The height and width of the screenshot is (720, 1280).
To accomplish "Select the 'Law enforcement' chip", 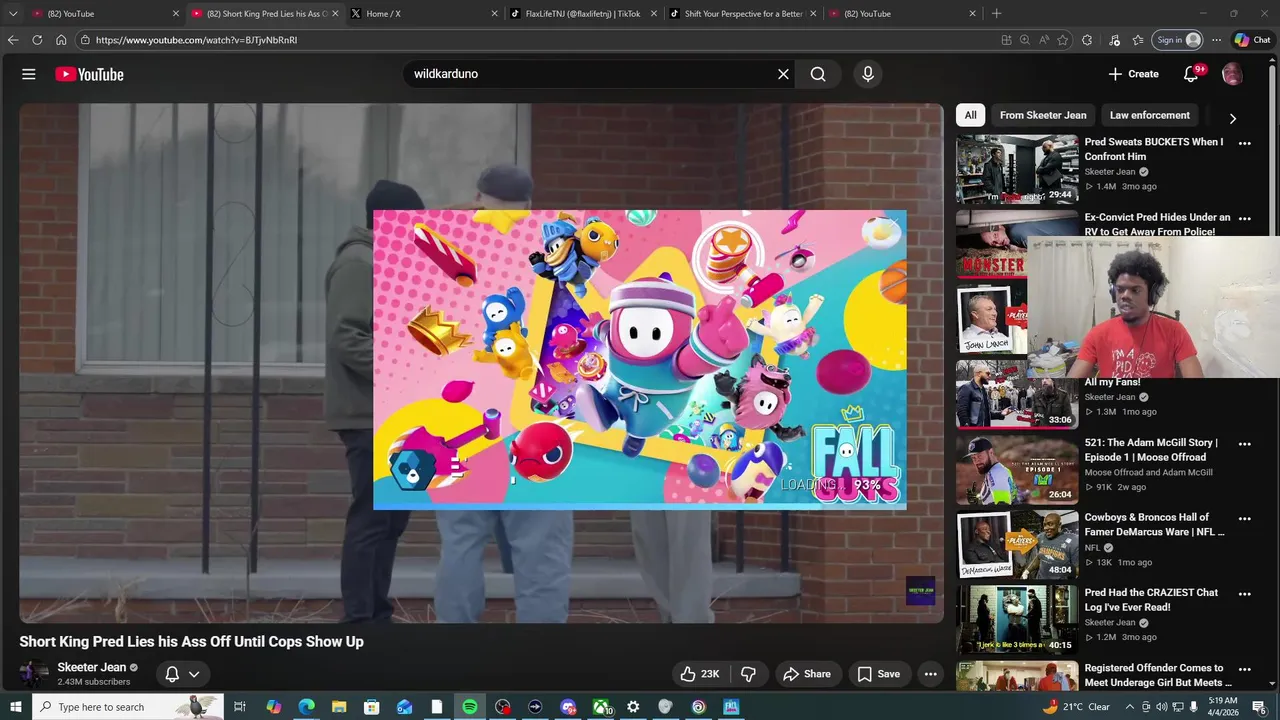I will point(1149,115).
